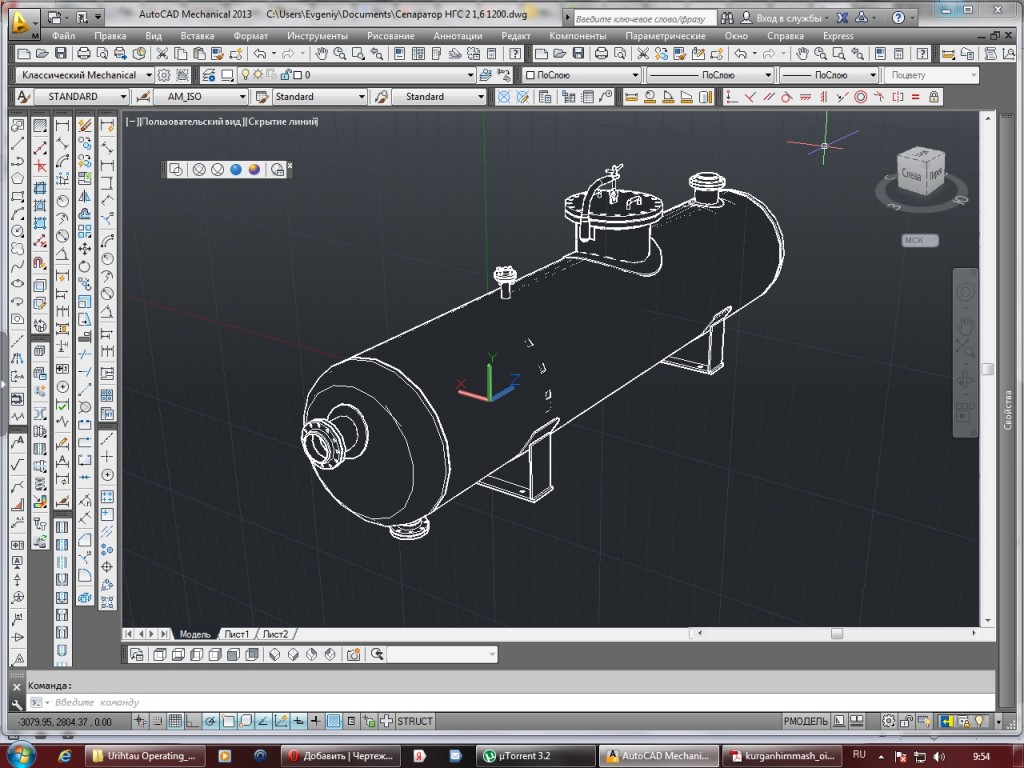Toggle layer lock padlock in layer dropdown

click(287, 75)
